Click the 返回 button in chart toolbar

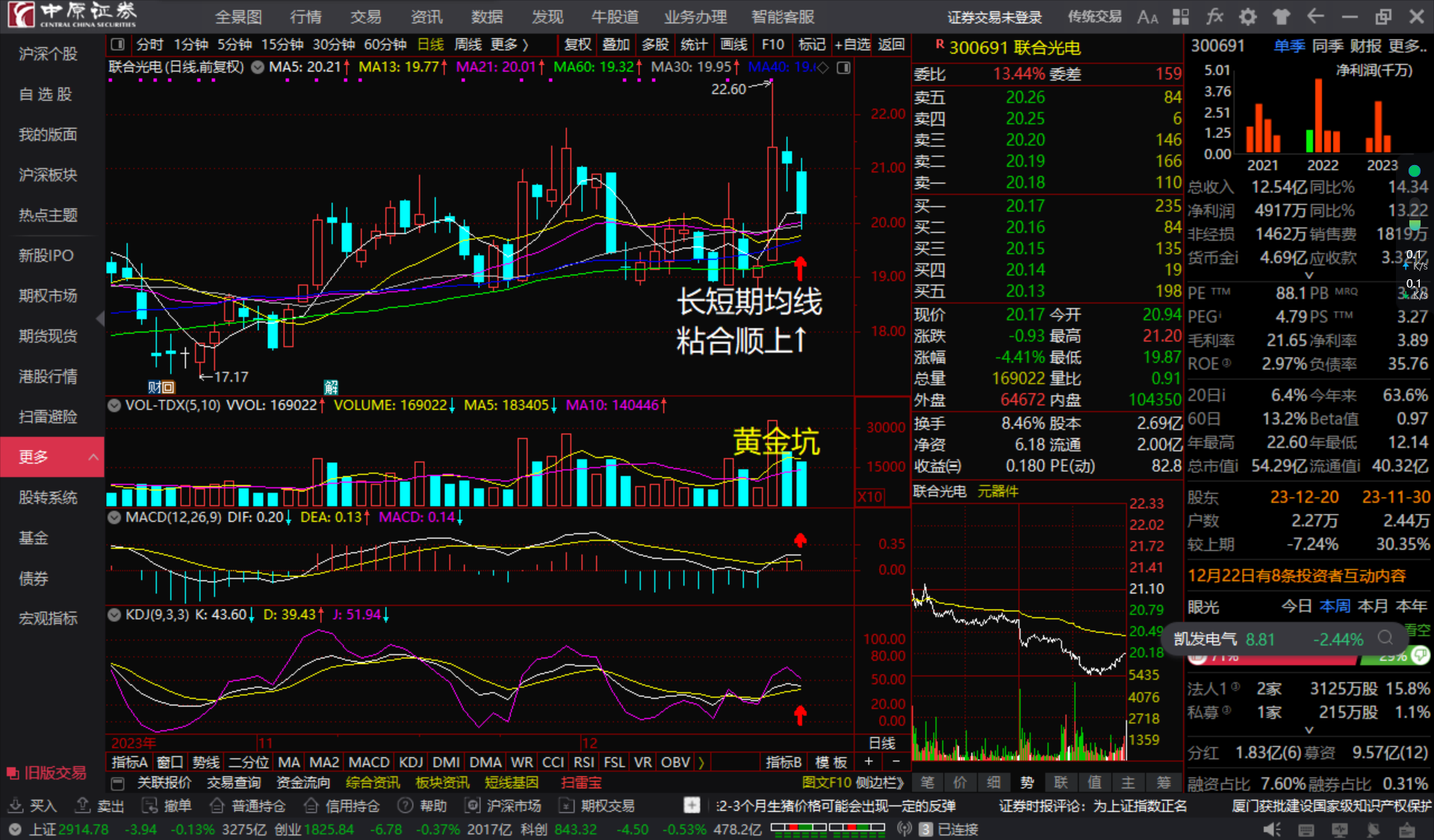pos(891,45)
